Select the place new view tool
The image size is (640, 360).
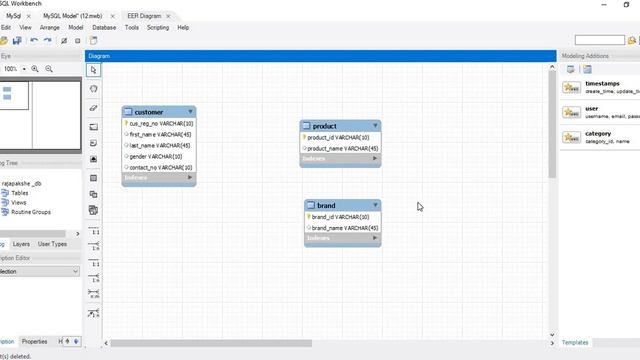93,194
